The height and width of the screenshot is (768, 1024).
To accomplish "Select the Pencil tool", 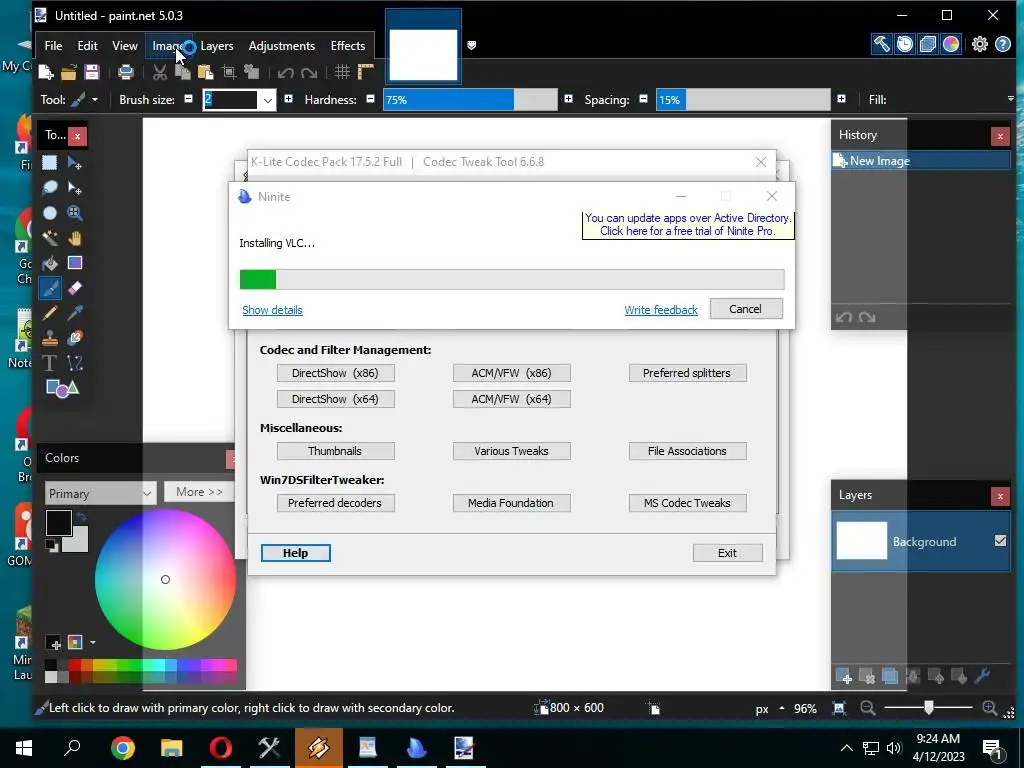I will click(x=50, y=313).
